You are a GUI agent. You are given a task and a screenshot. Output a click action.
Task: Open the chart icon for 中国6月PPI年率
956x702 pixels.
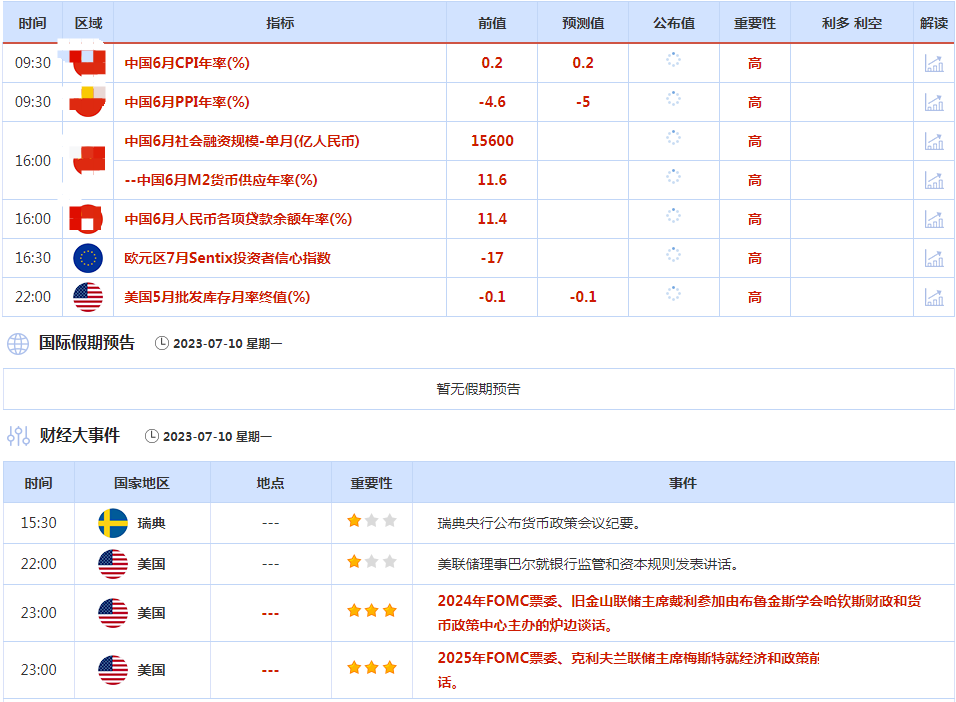934,102
